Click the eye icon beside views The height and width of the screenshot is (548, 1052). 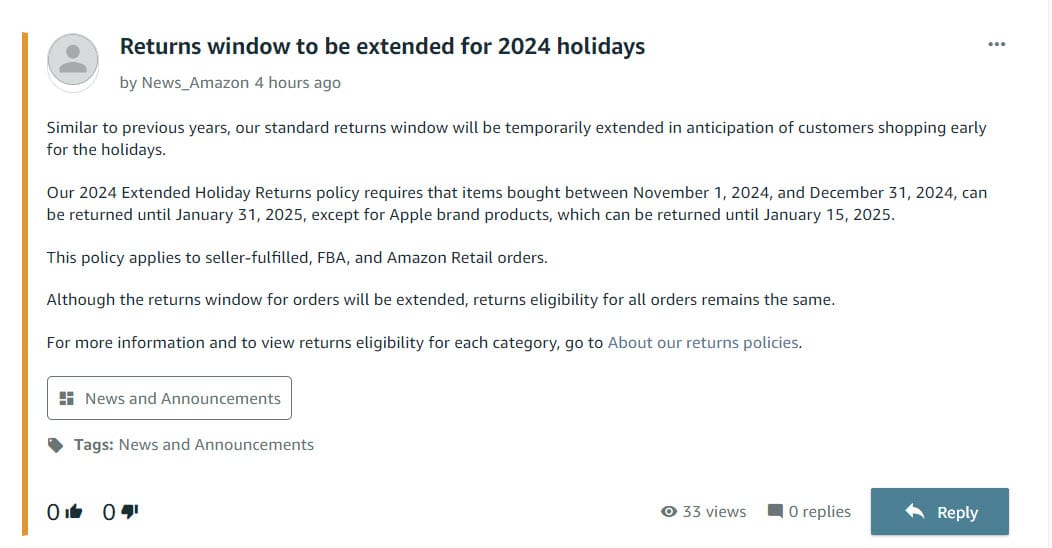(669, 512)
